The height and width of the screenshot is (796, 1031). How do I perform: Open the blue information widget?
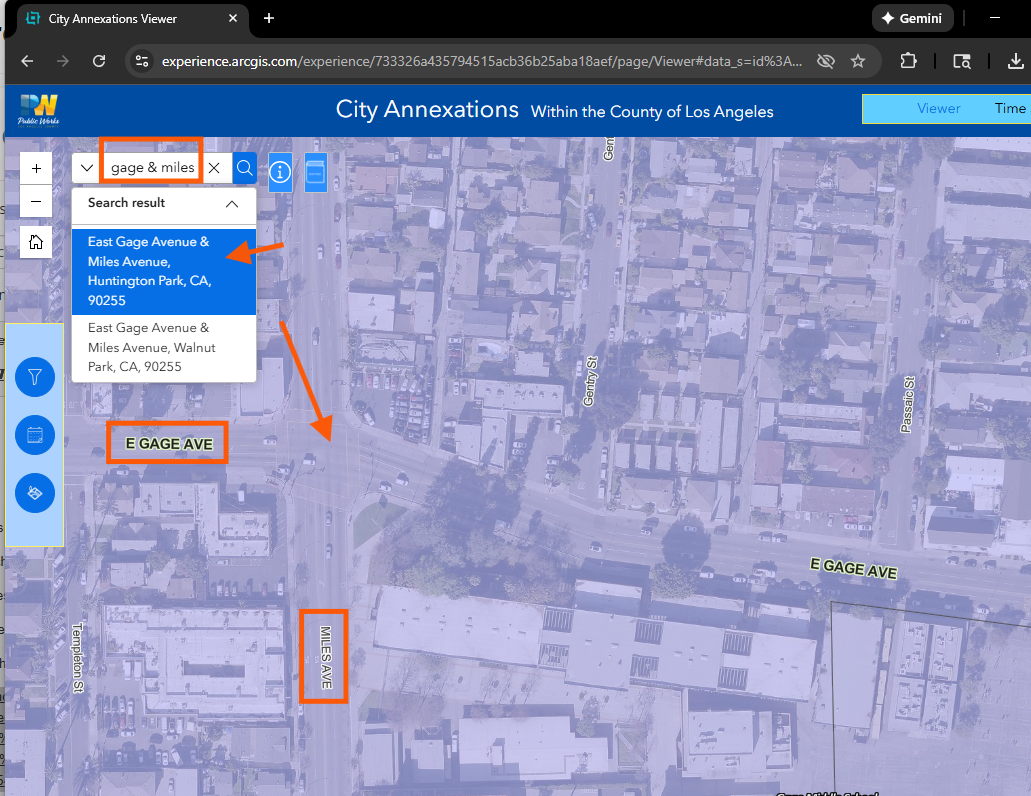tap(280, 172)
